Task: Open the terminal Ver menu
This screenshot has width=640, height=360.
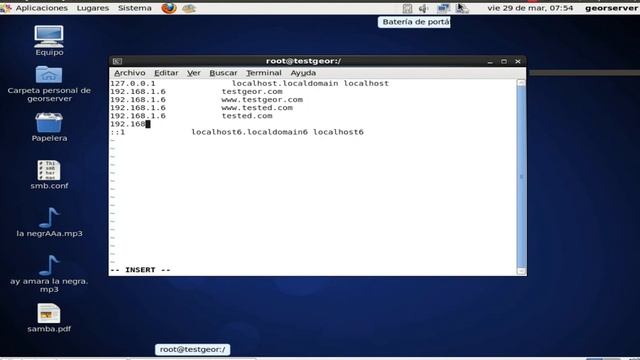Action: point(194,73)
